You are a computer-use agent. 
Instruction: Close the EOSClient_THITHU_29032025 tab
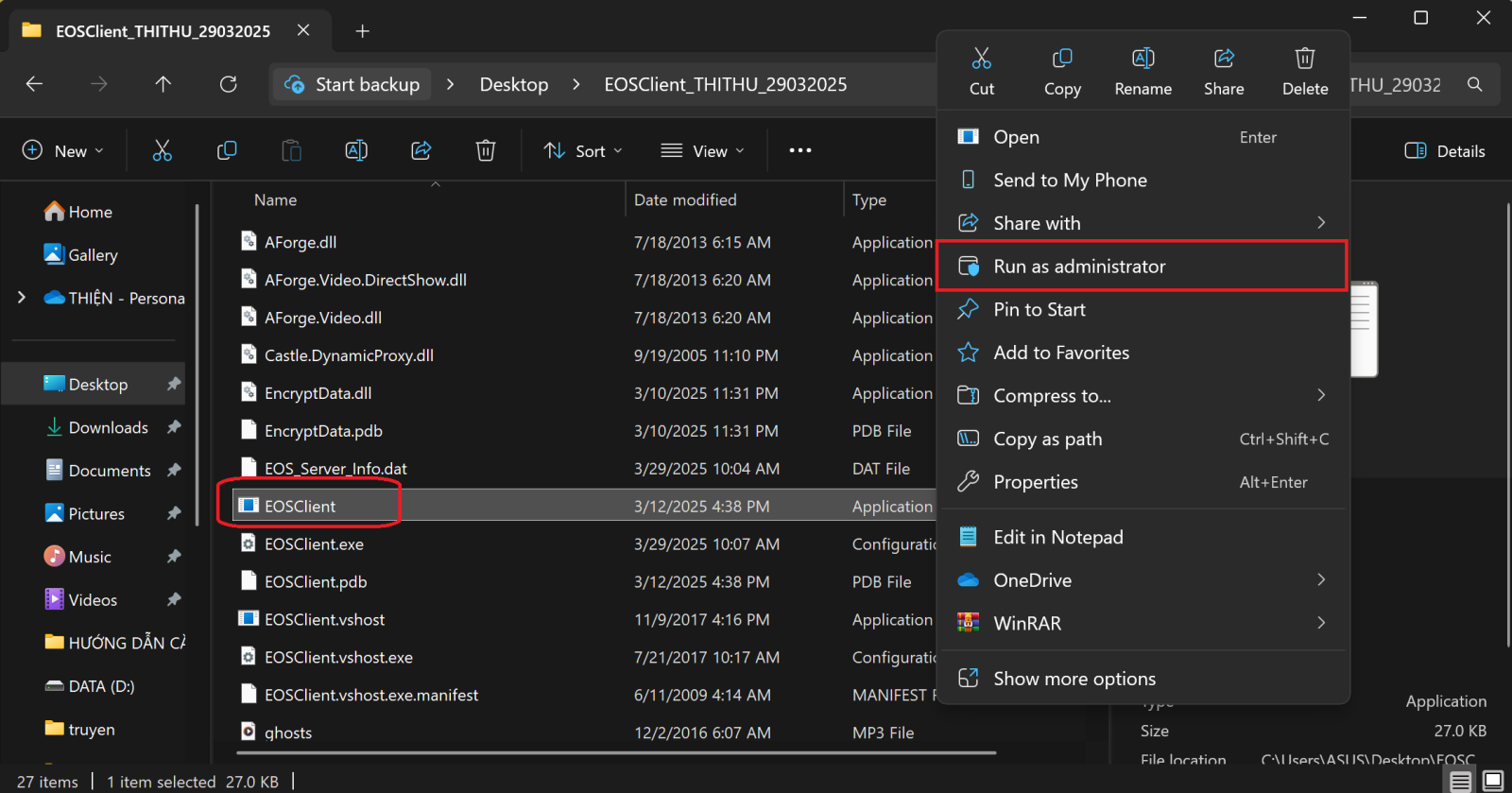(303, 30)
